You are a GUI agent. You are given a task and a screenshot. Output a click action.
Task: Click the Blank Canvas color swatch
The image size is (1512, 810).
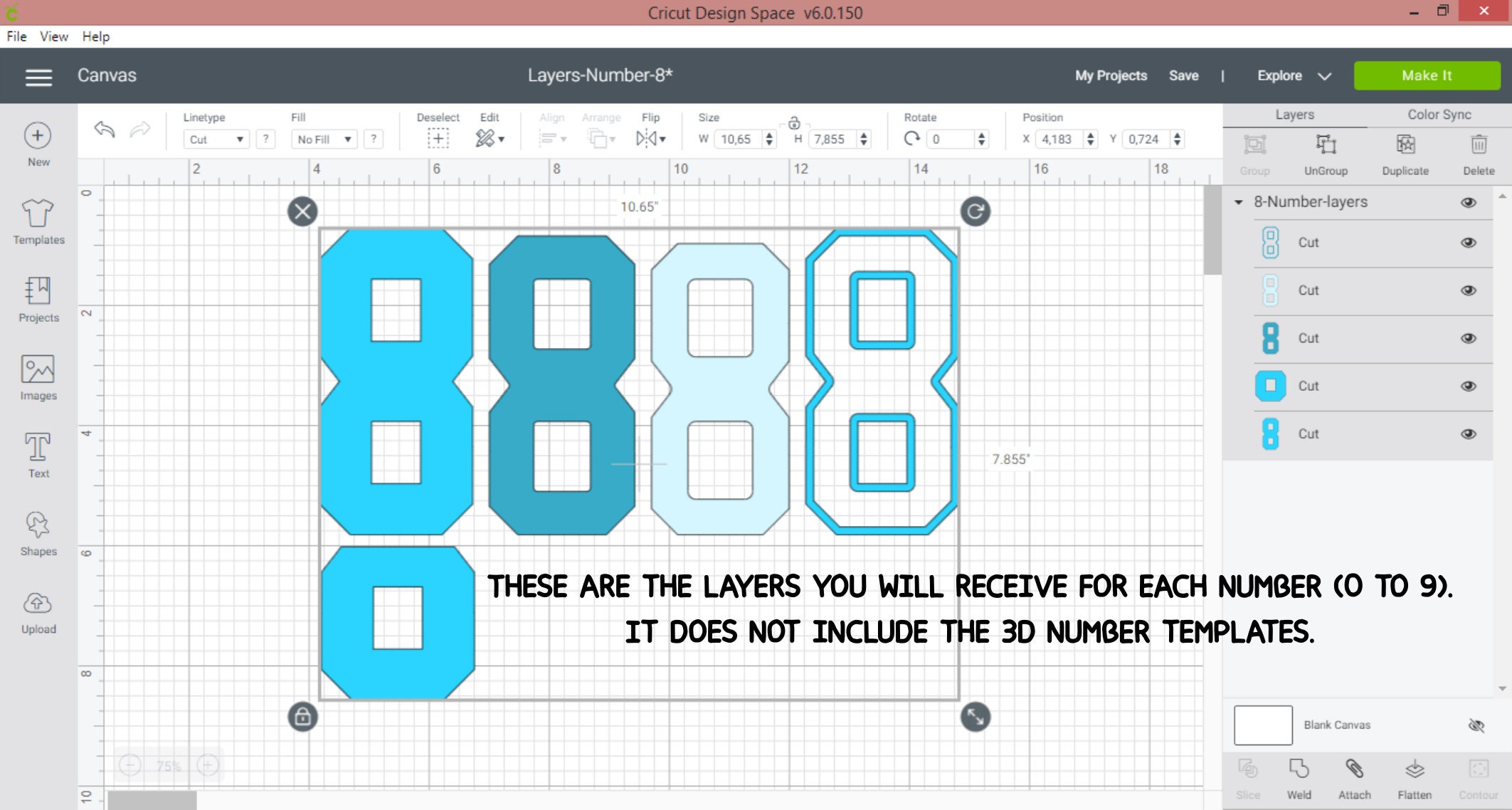tap(1262, 725)
